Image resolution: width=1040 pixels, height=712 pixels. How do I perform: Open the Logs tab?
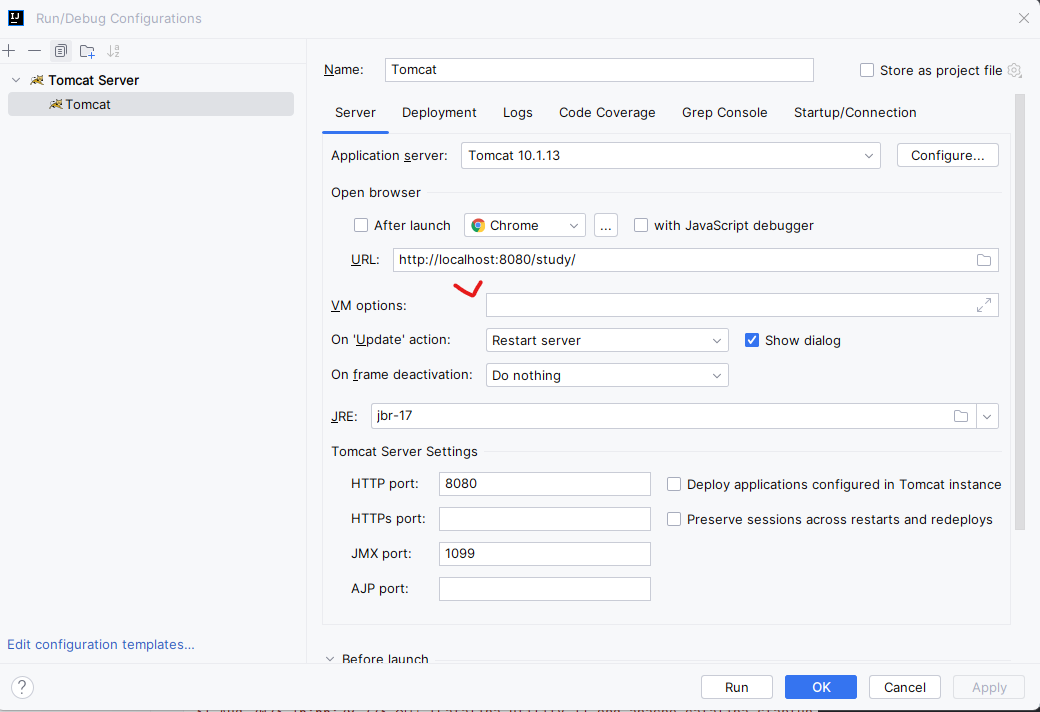517,113
